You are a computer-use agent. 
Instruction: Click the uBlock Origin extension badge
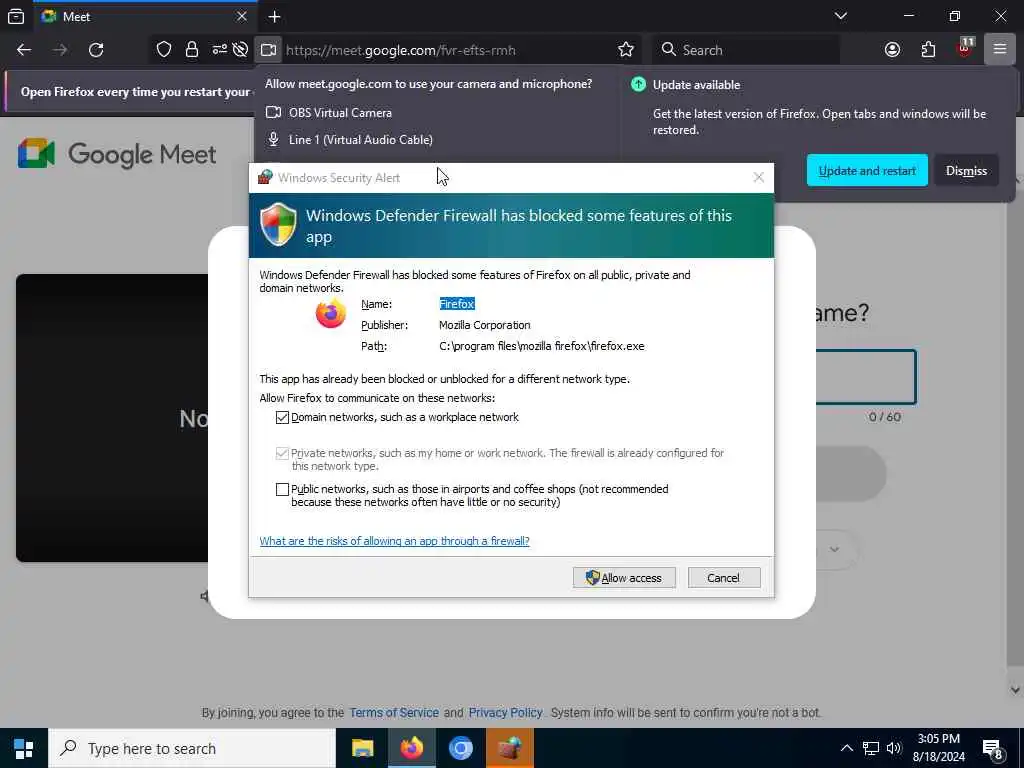(x=965, y=48)
